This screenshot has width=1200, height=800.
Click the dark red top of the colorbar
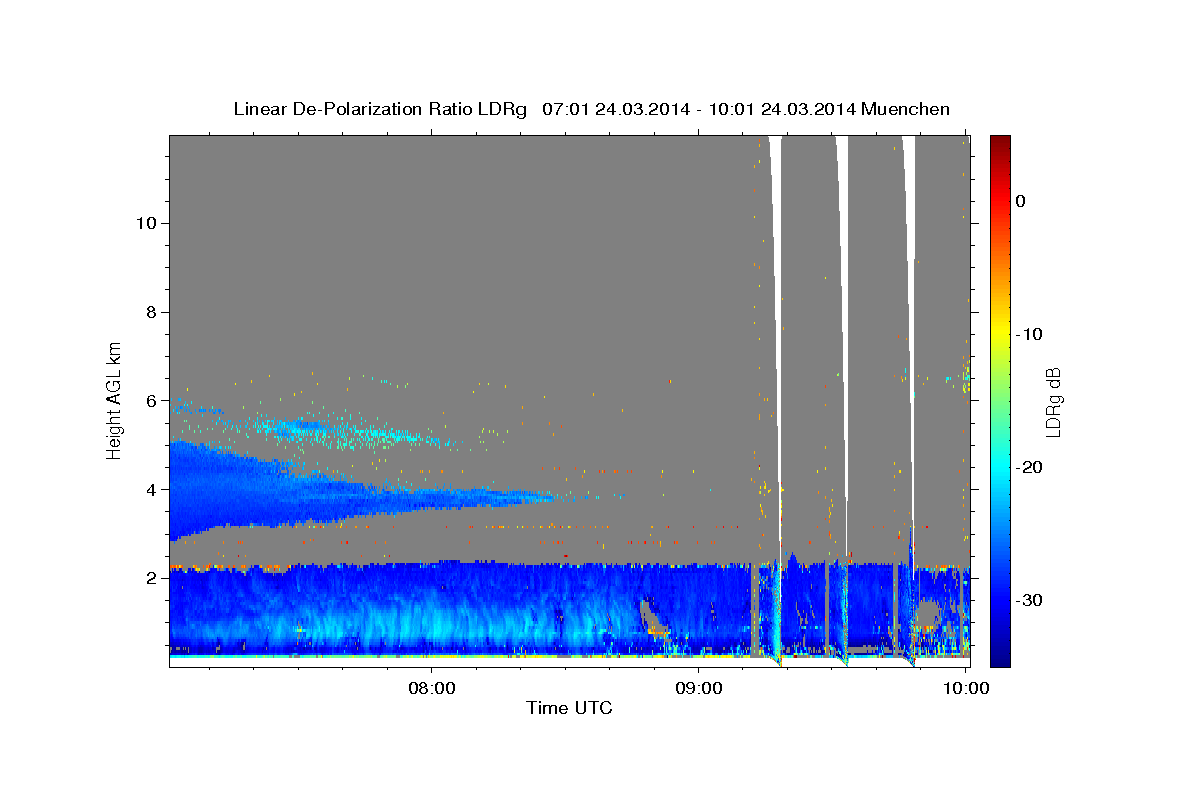click(x=1000, y=145)
